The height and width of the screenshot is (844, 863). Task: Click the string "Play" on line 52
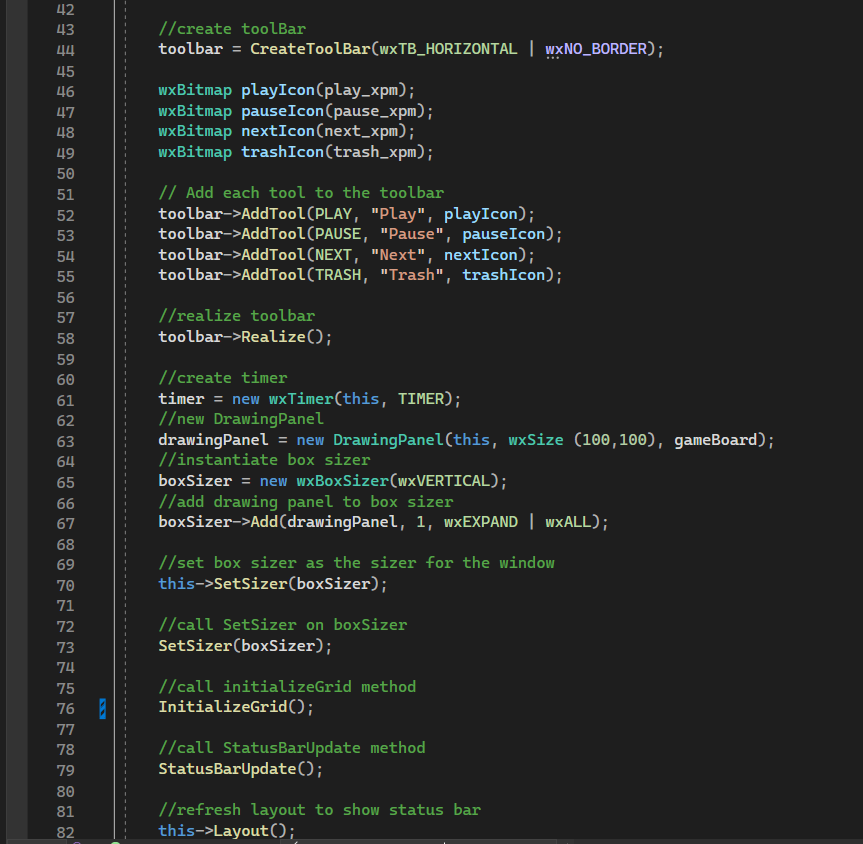click(x=397, y=213)
